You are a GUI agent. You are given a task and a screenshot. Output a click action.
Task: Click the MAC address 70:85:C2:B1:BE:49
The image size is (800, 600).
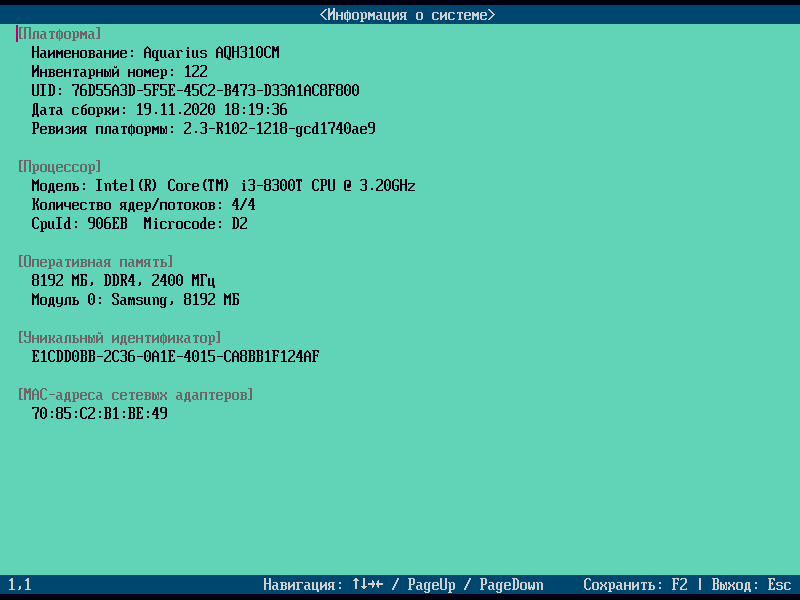pyautogui.click(x=99, y=414)
